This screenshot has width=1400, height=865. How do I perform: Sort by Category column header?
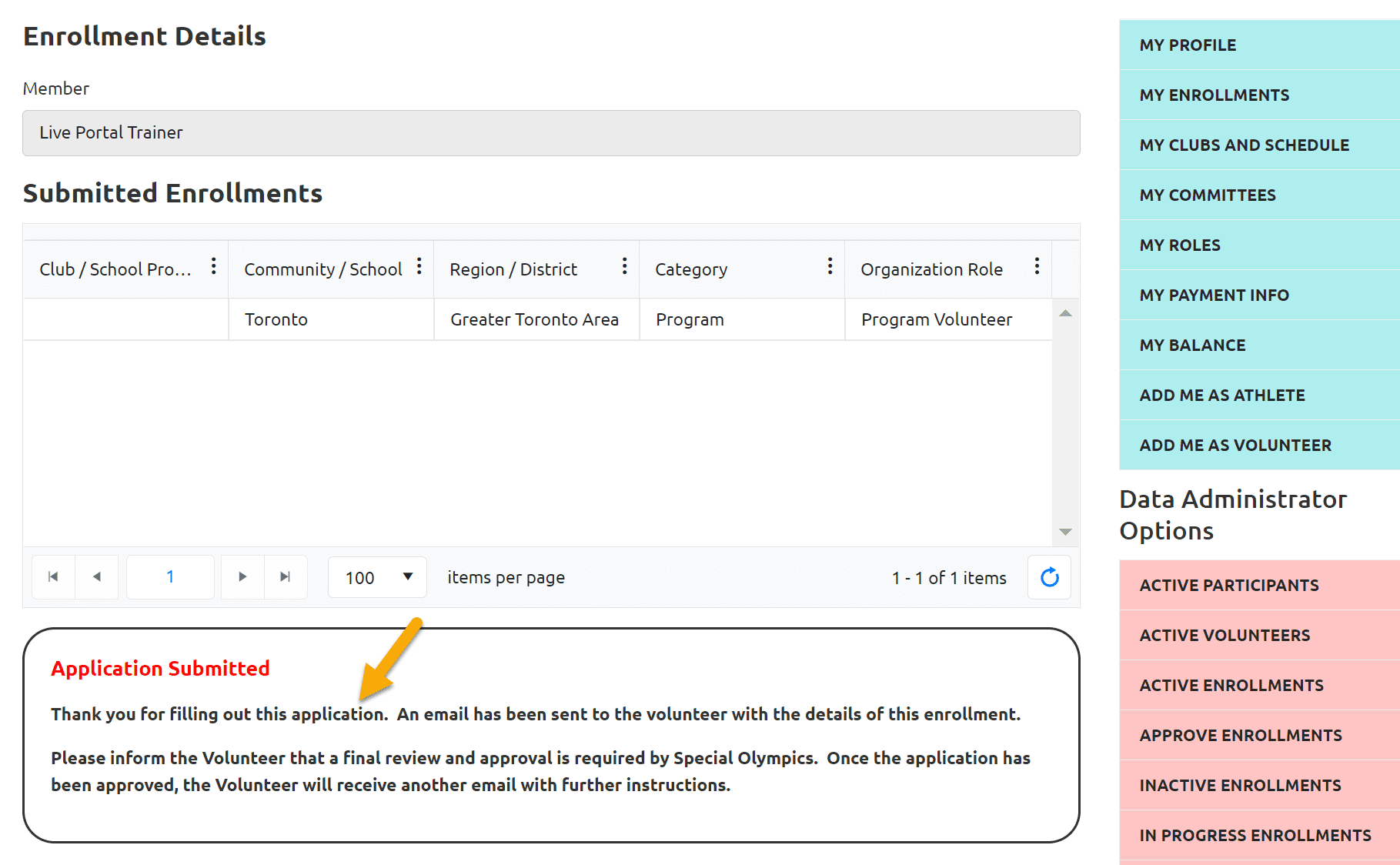691,269
